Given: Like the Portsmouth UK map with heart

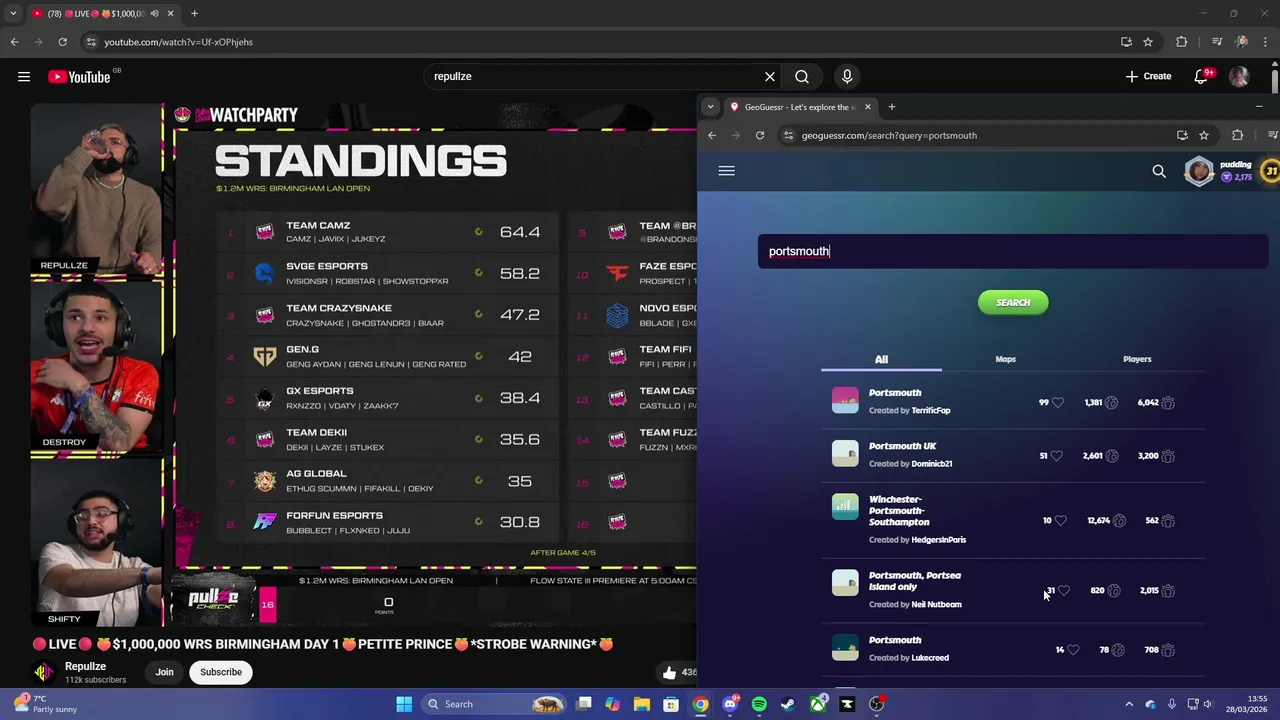Looking at the screenshot, I should point(1058,456).
